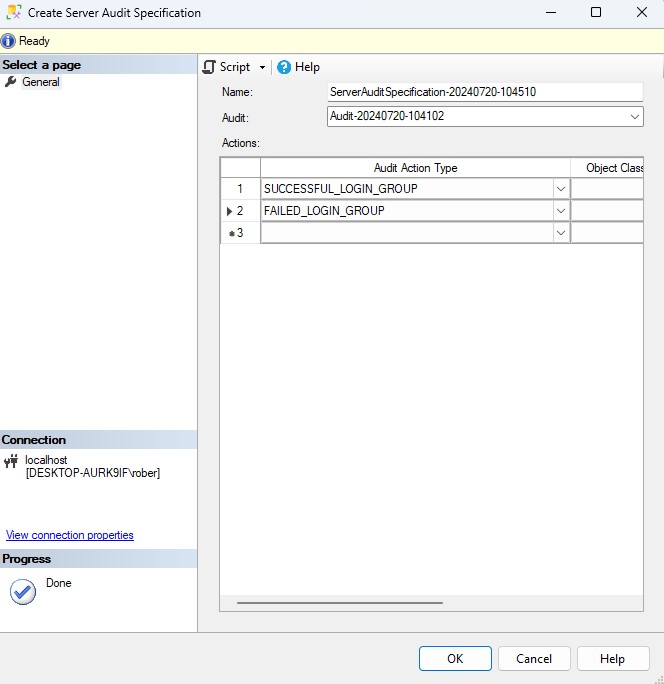Screen dimensions: 664x684
Task: Click the Name text field
Action: (x=484, y=92)
